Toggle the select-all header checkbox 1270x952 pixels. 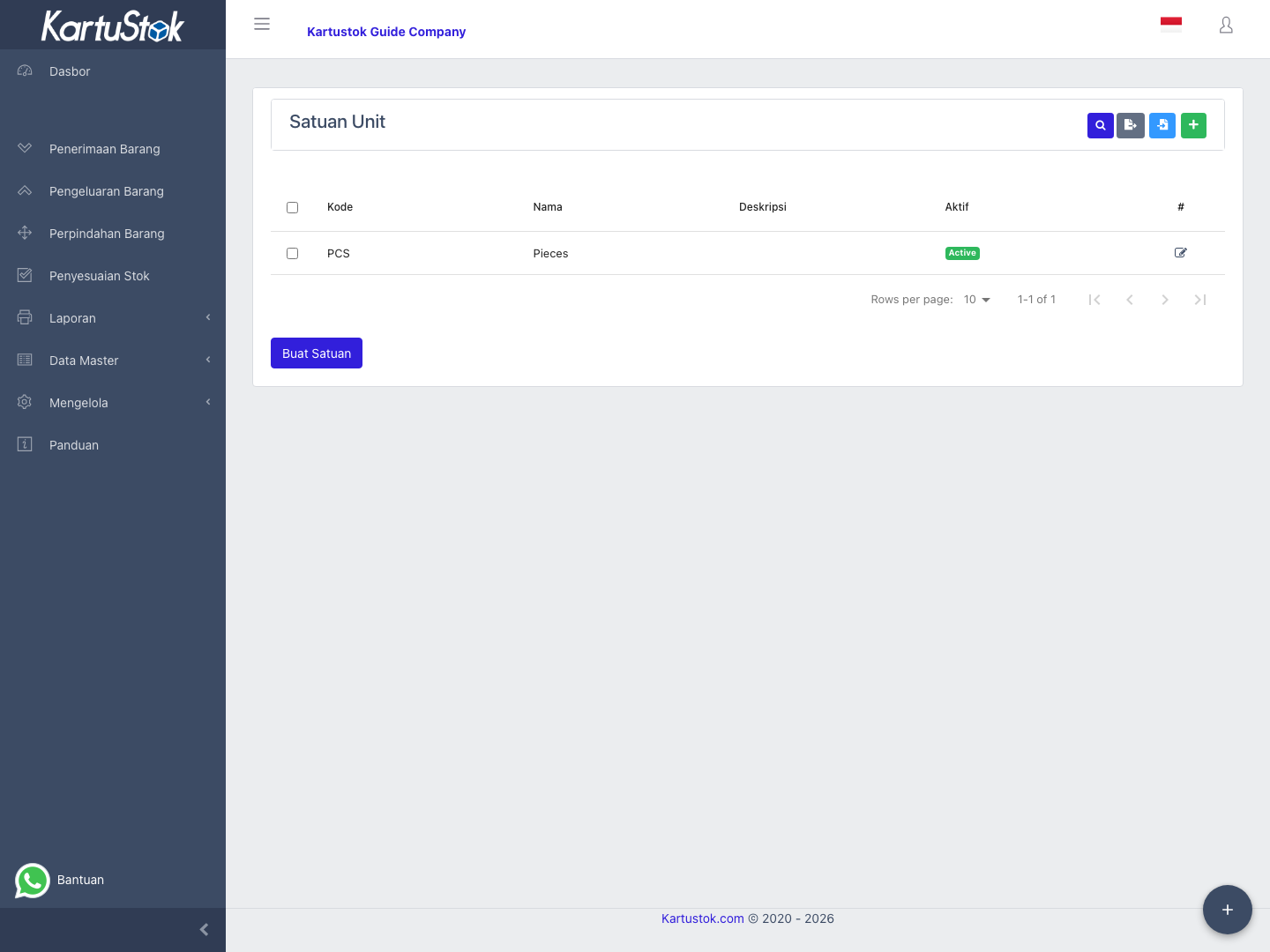pos(293,208)
